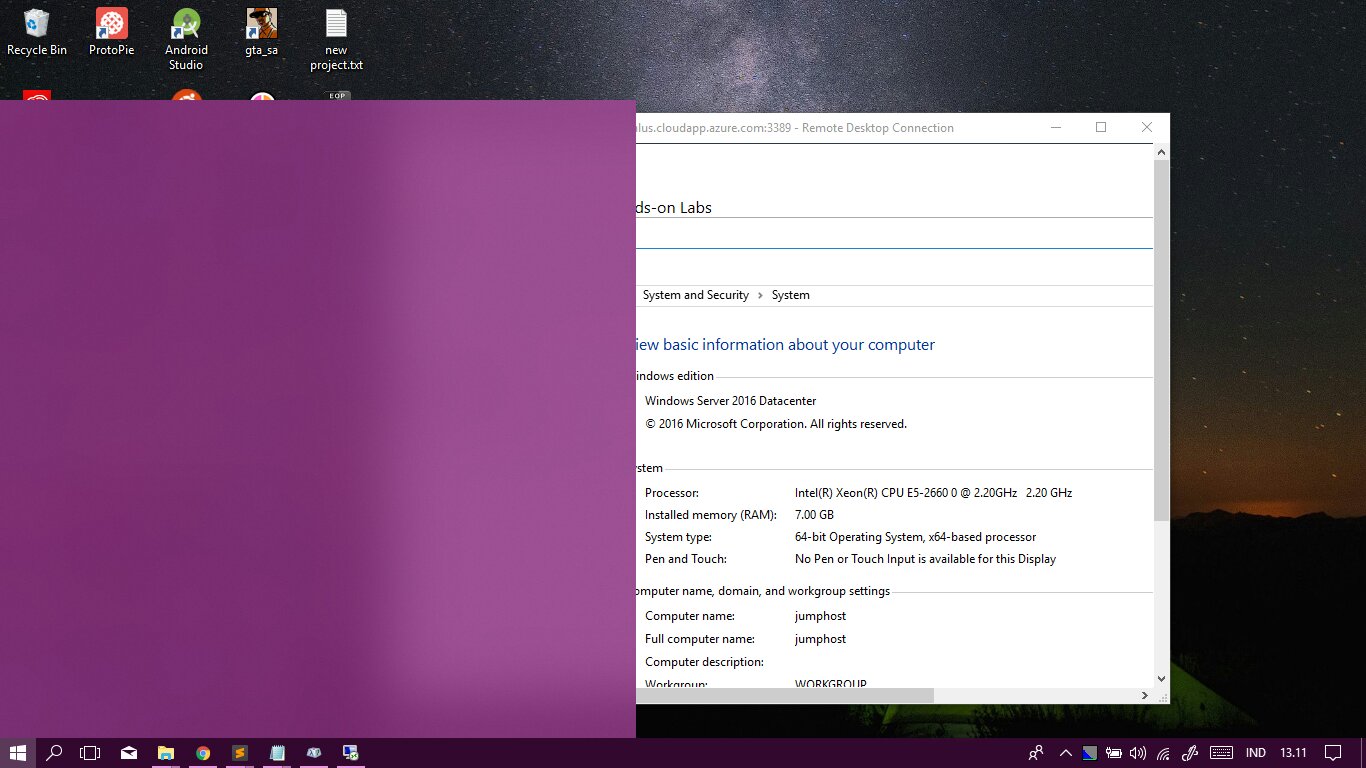Click the vertical scrollbar thumb of remote window
The image size is (1366, 768).
pyautogui.click(x=1161, y=340)
